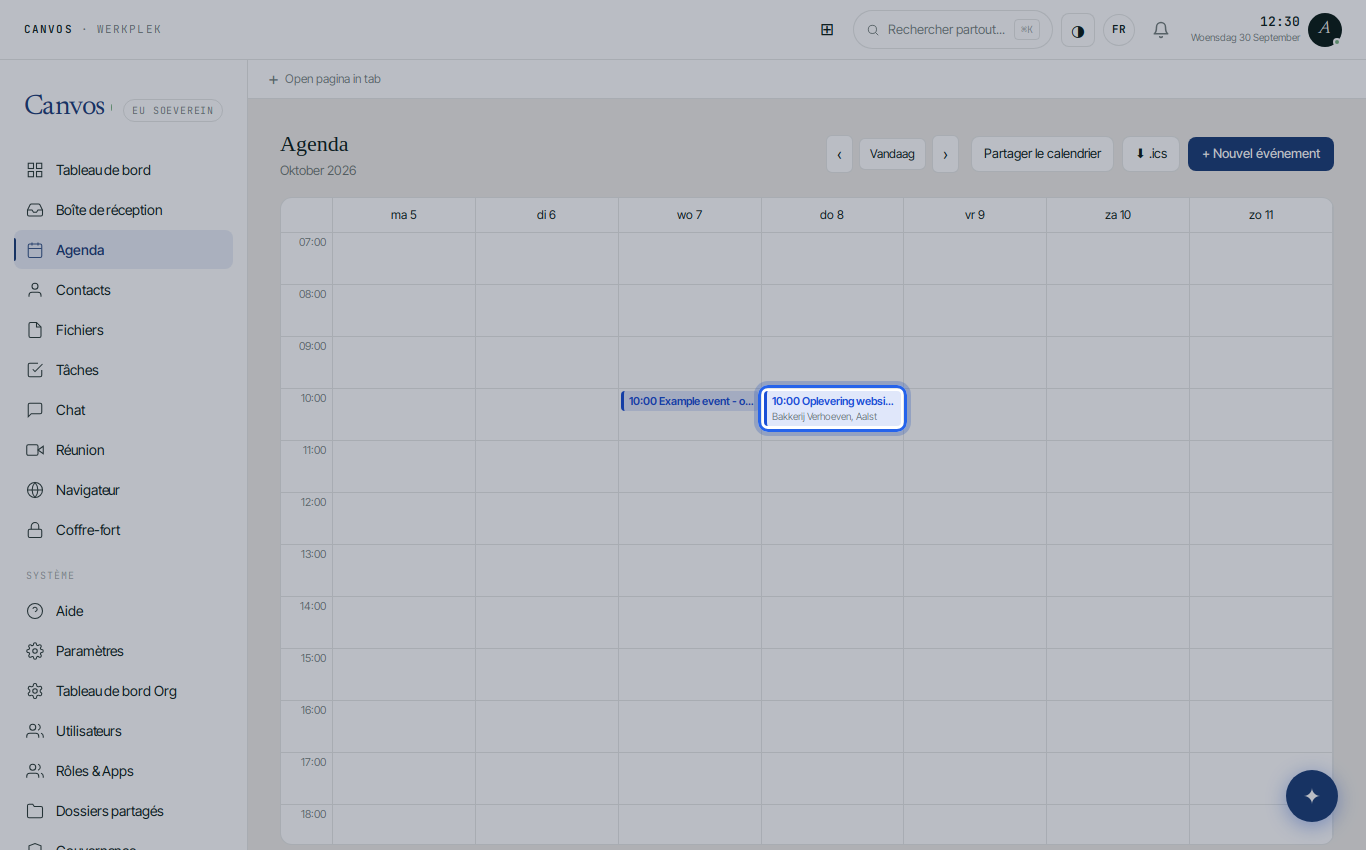Click the Utilisateurs people icon
The height and width of the screenshot is (850, 1366).
coord(35,731)
